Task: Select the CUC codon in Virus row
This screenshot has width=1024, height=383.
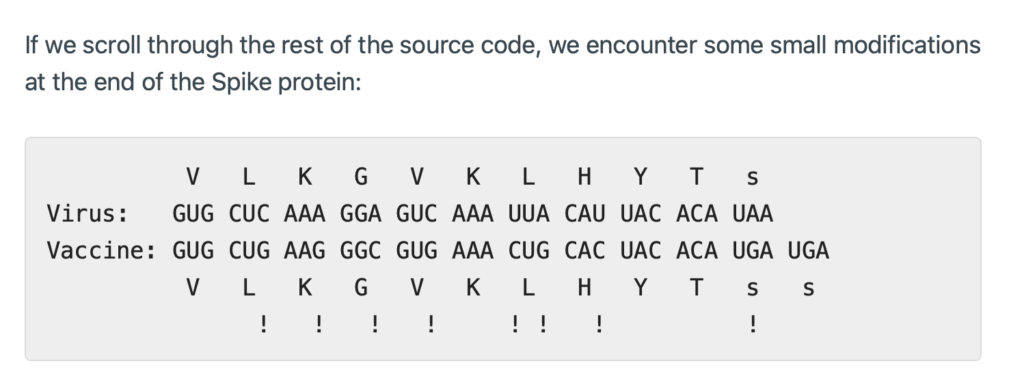Action: click(249, 214)
